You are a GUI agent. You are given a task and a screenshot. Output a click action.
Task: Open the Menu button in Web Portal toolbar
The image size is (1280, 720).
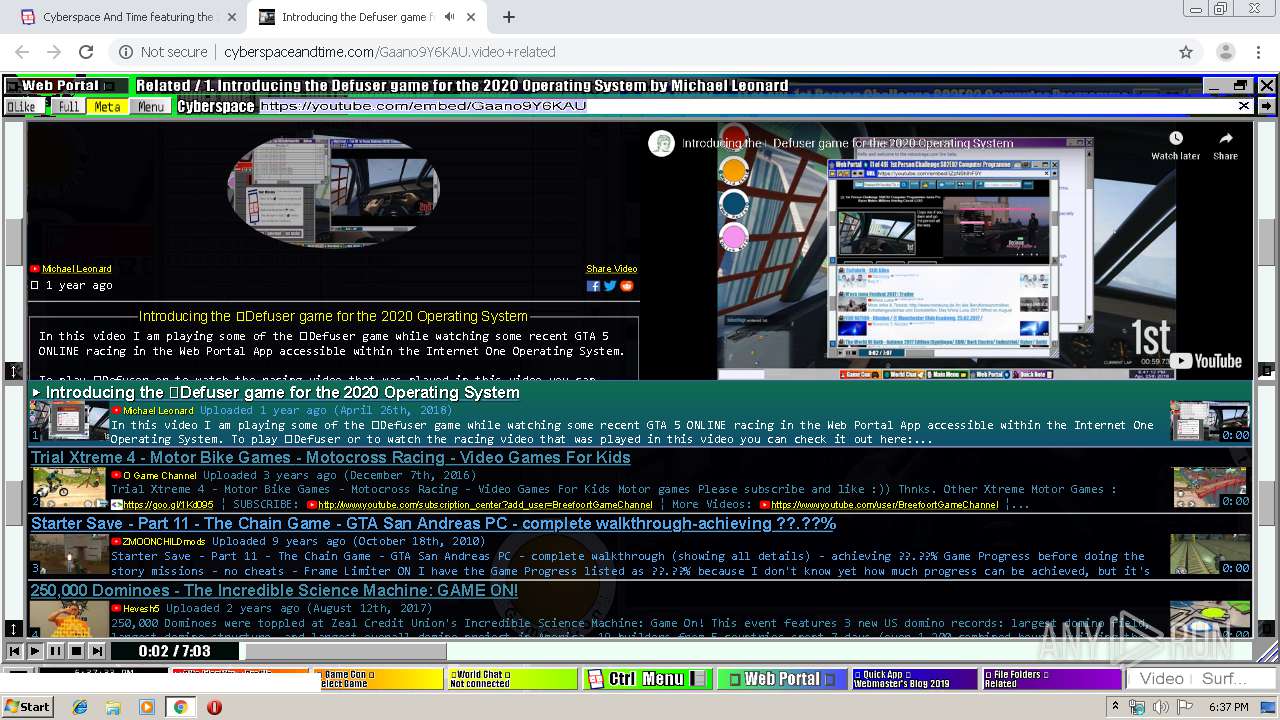[151, 107]
